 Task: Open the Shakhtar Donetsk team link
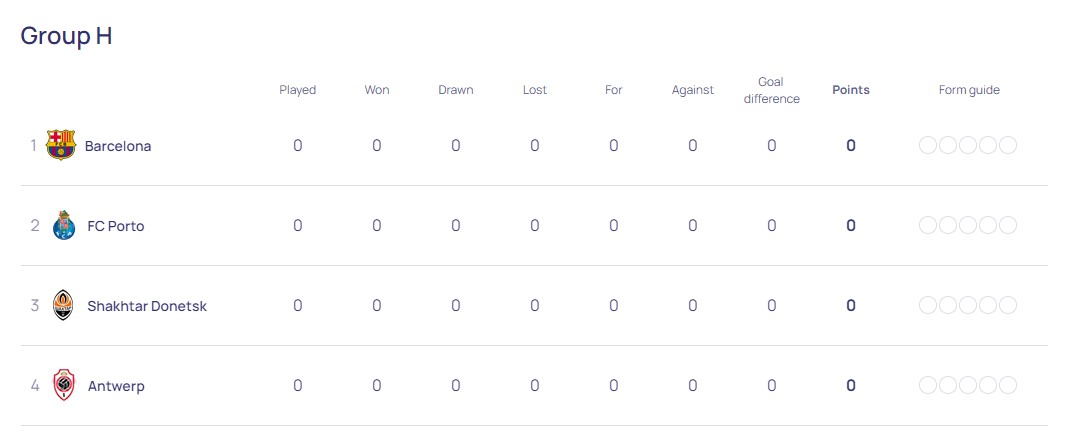click(147, 306)
